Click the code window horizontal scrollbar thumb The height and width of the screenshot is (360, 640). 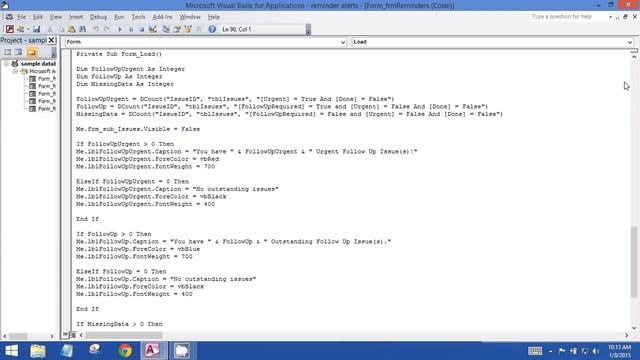click(x=124, y=335)
